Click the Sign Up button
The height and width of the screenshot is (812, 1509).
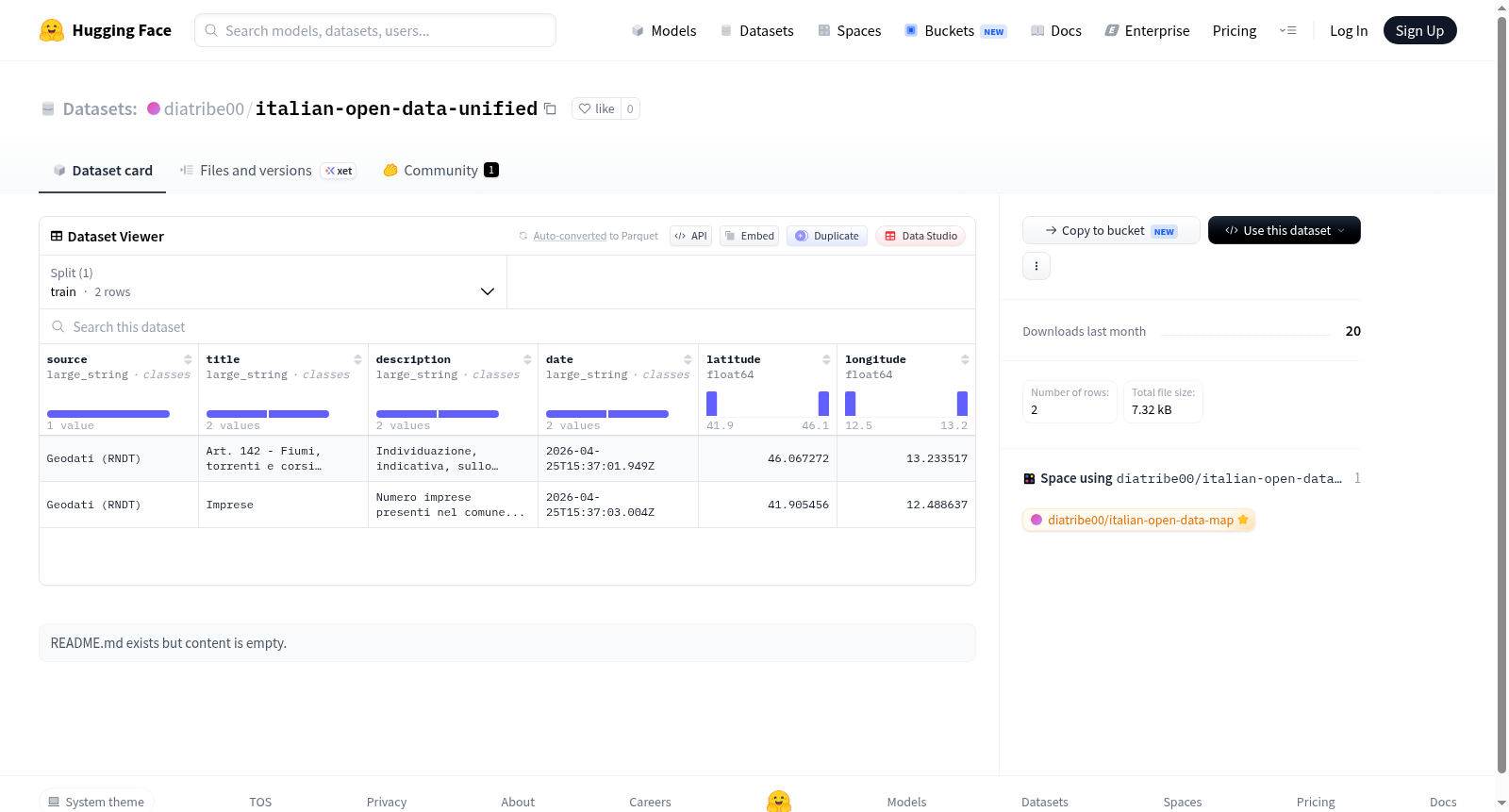coord(1419,30)
